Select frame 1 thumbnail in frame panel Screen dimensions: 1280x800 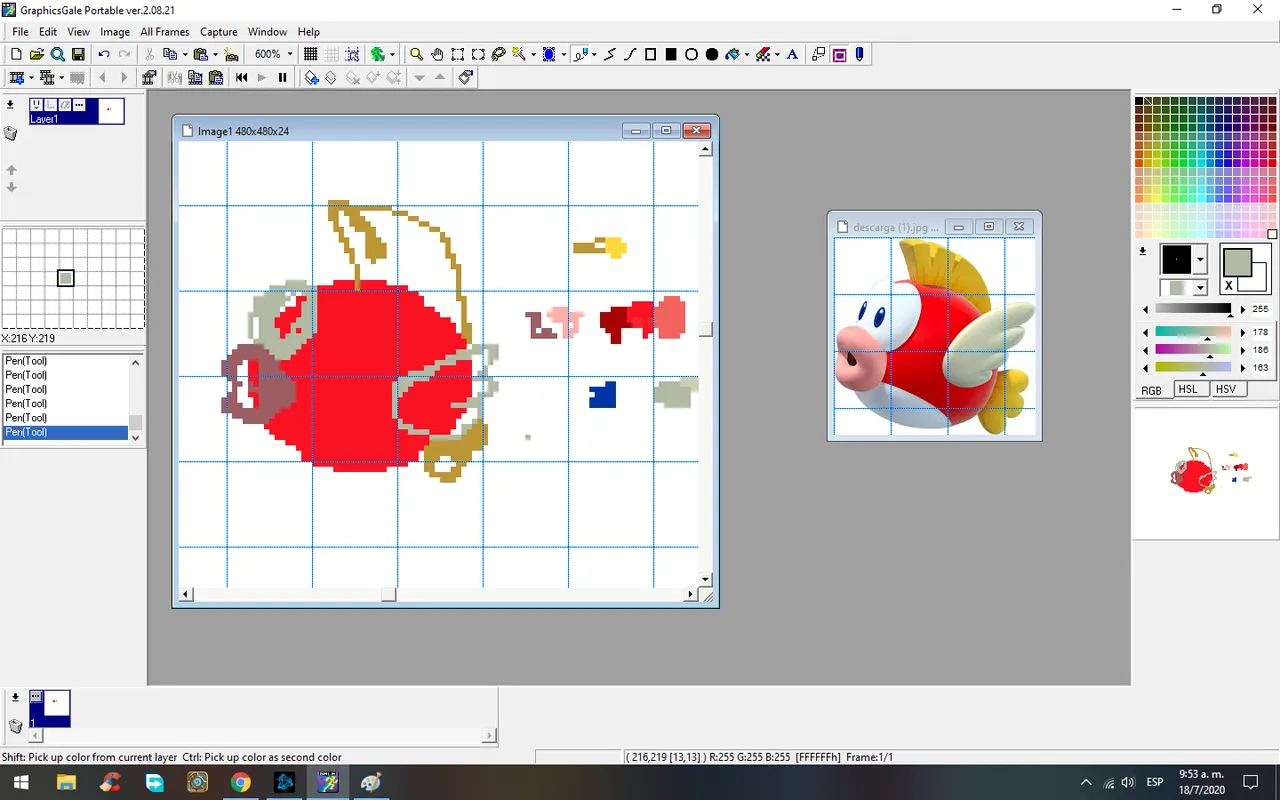pos(50,708)
